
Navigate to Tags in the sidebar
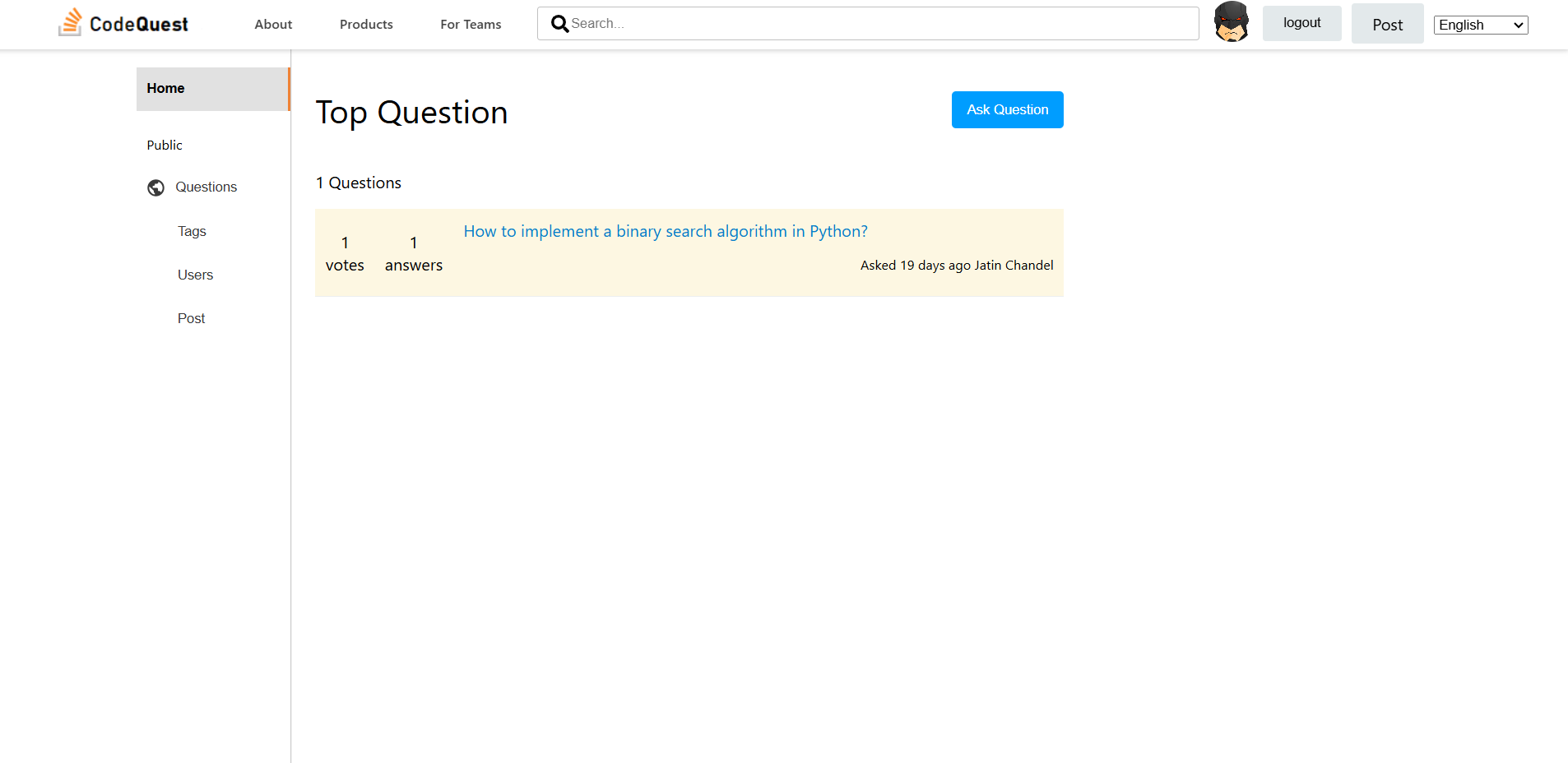pyautogui.click(x=192, y=232)
